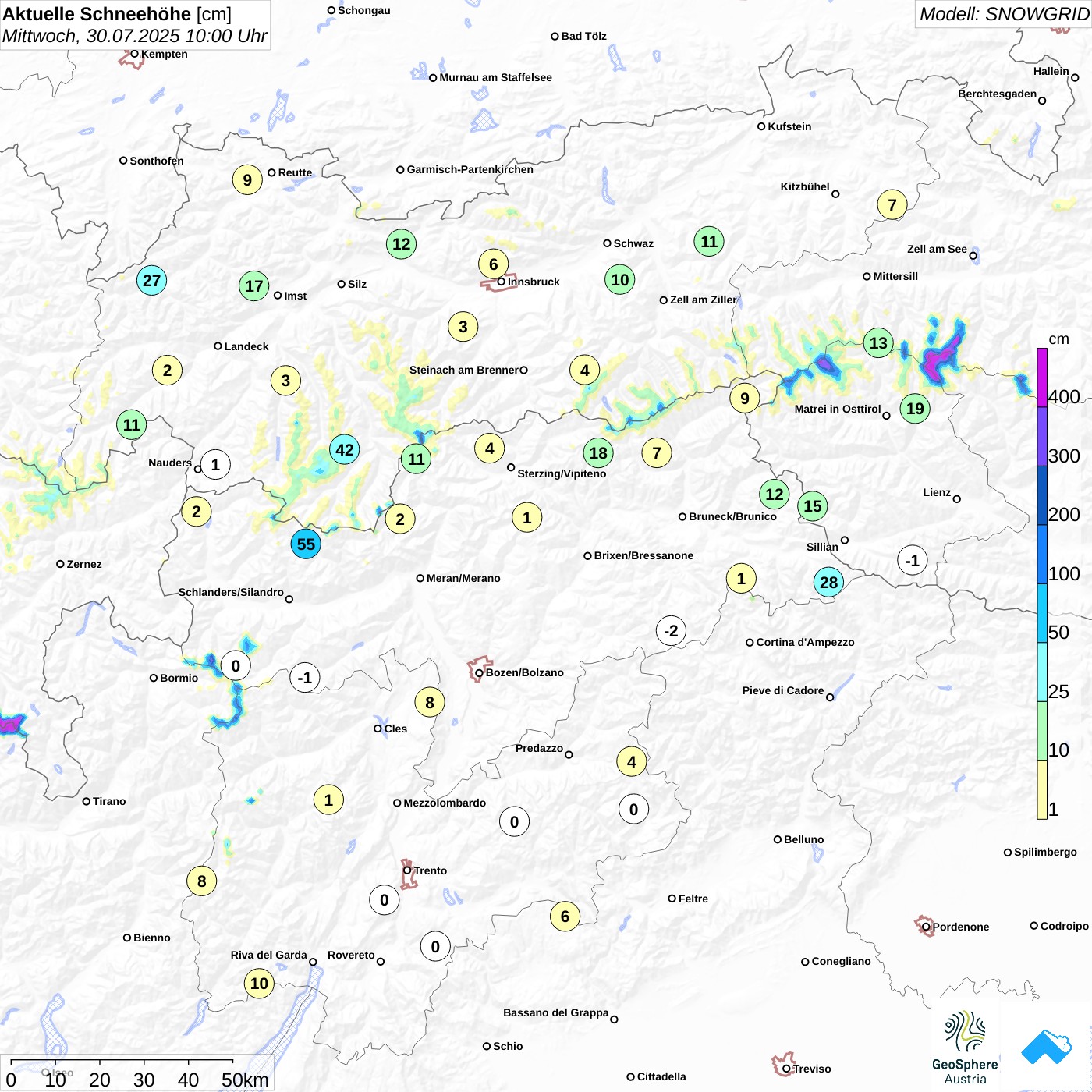Select the cyan 42 cm station marker
The image size is (1092, 1092).
pyautogui.click(x=344, y=449)
